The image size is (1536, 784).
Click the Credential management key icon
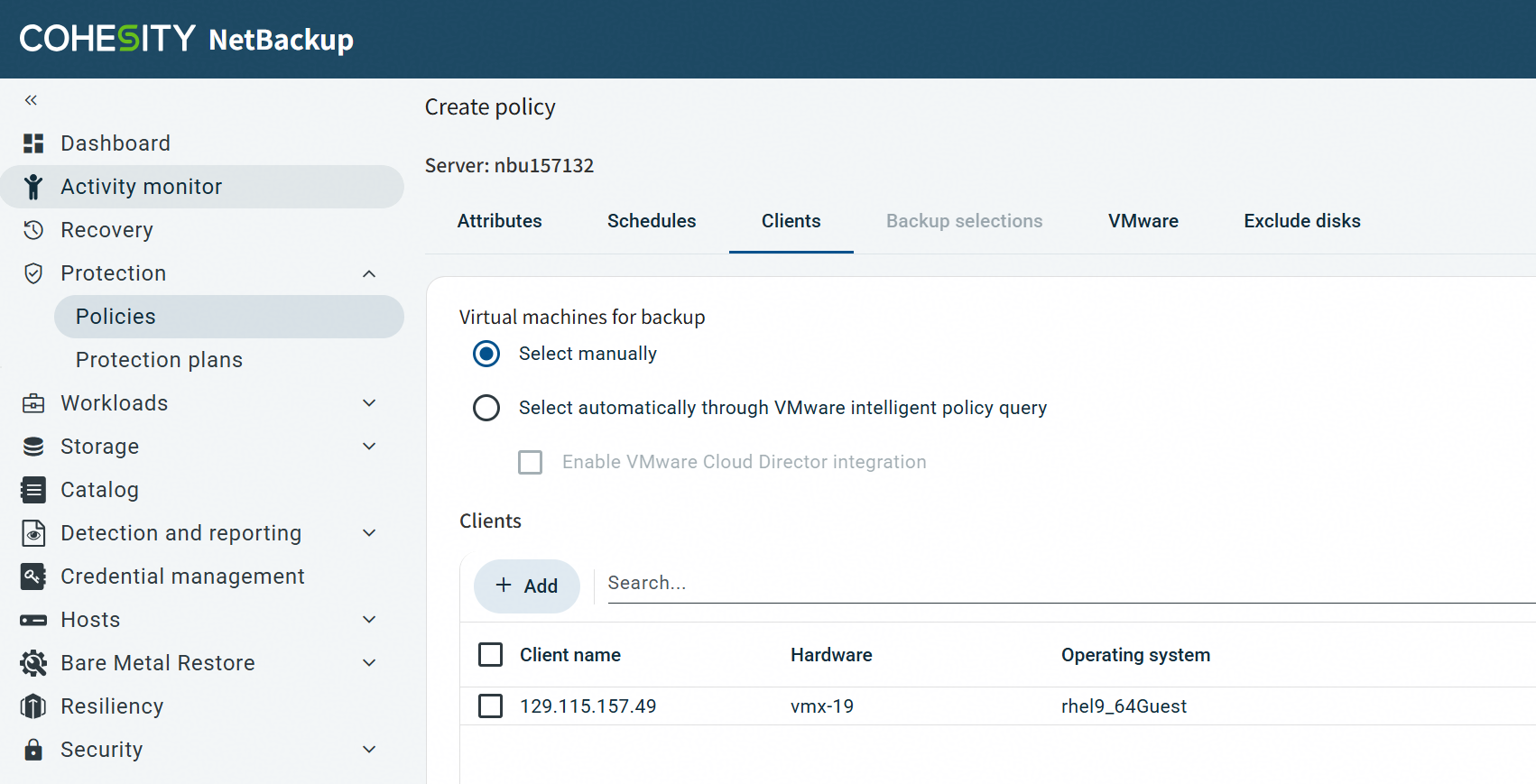[x=33, y=576]
